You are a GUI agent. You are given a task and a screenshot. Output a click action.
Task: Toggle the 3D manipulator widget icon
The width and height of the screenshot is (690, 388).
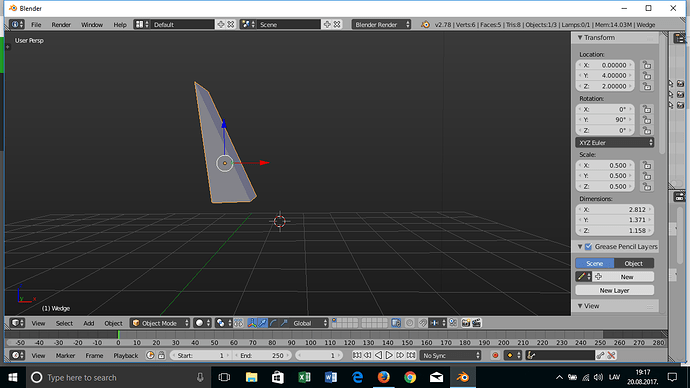[252, 323]
